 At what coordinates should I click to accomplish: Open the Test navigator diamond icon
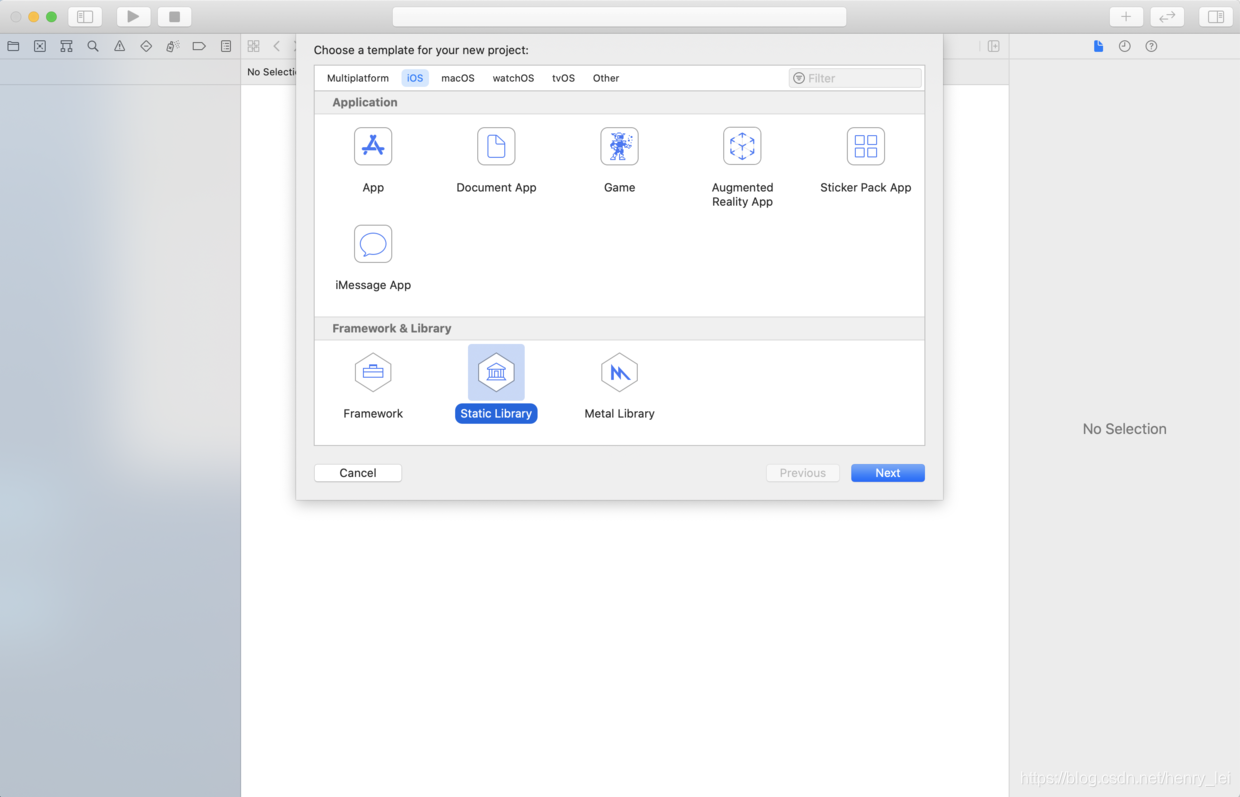(146, 46)
